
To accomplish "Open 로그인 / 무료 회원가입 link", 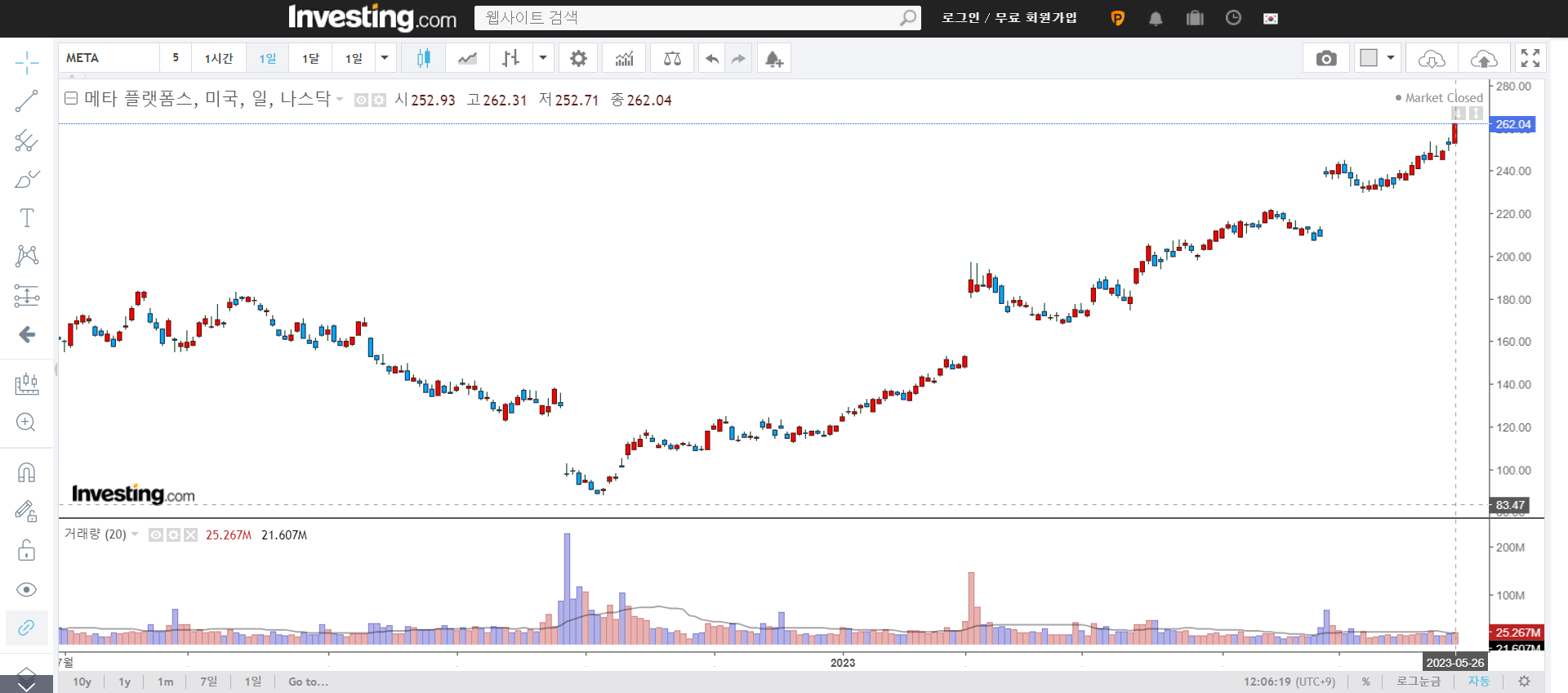I will [x=1009, y=18].
